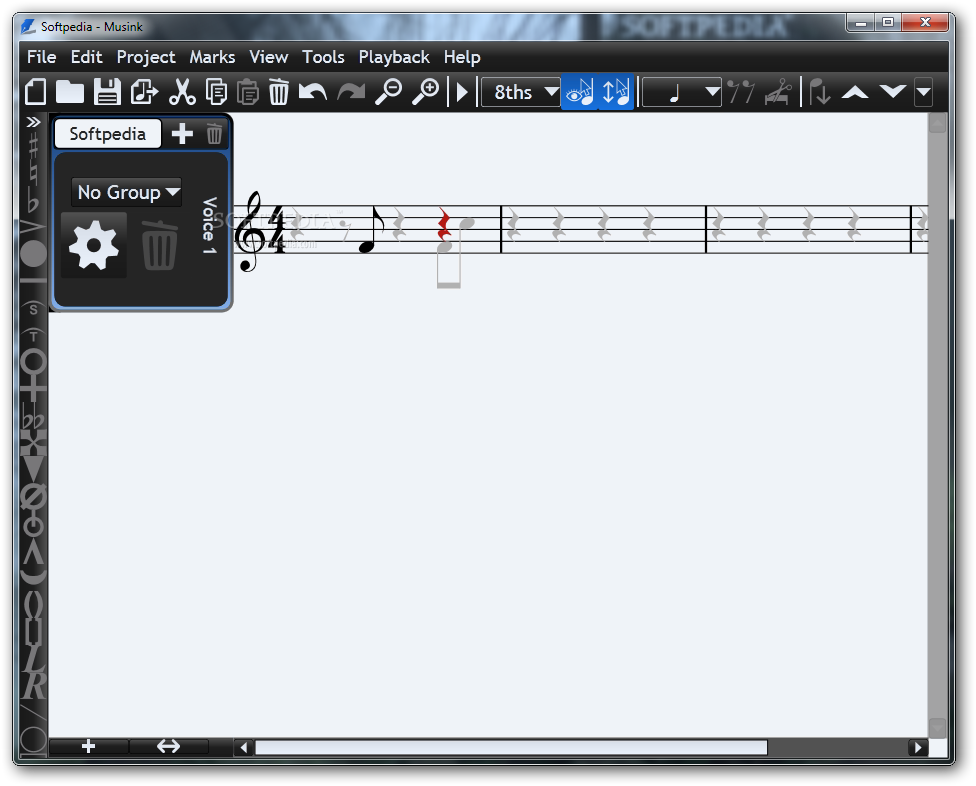Click the horizontal scrollbar left arrow

[244, 747]
